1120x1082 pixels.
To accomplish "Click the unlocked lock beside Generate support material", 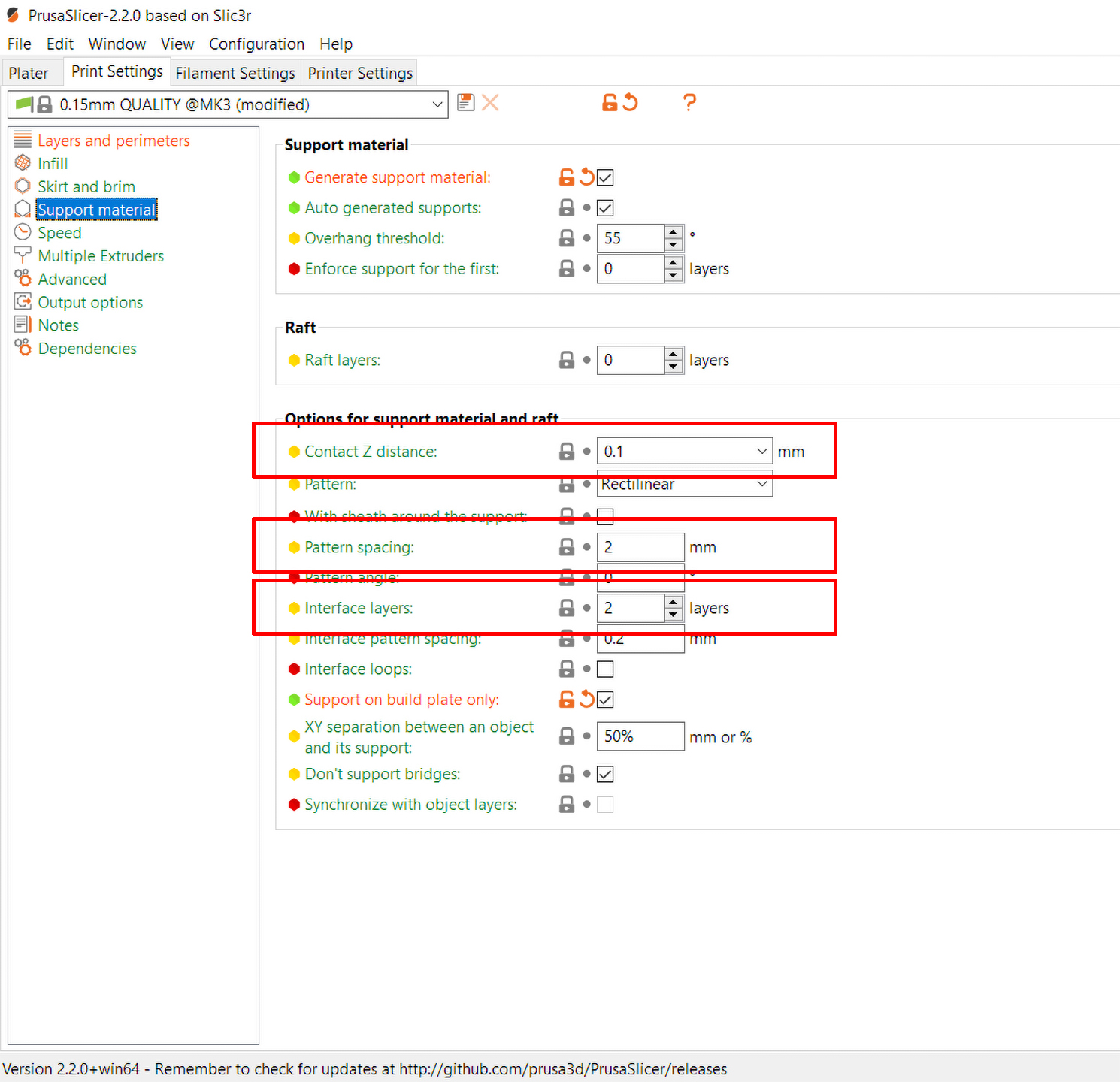I will click(567, 177).
